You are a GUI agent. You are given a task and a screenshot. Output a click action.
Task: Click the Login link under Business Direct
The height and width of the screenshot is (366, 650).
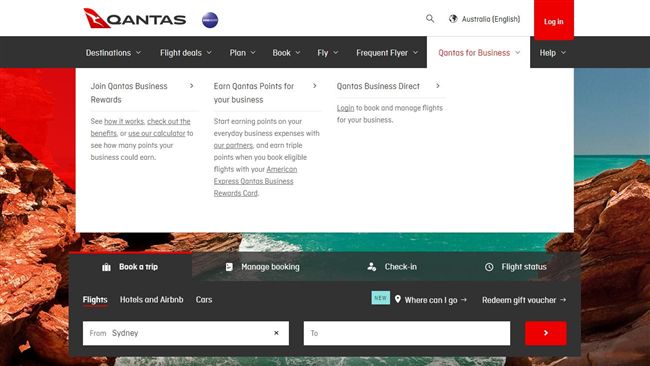click(x=345, y=108)
